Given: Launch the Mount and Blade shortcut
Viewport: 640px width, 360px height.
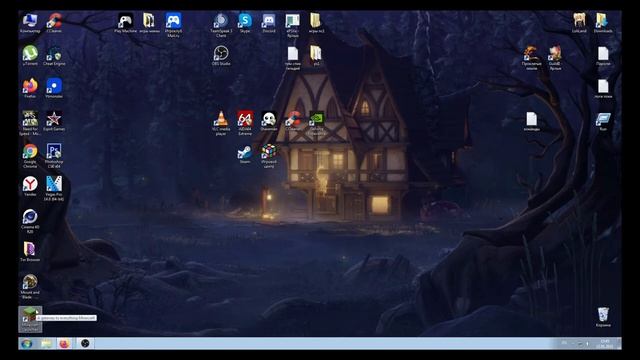Looking at the screenshot, I should [30, 286].
